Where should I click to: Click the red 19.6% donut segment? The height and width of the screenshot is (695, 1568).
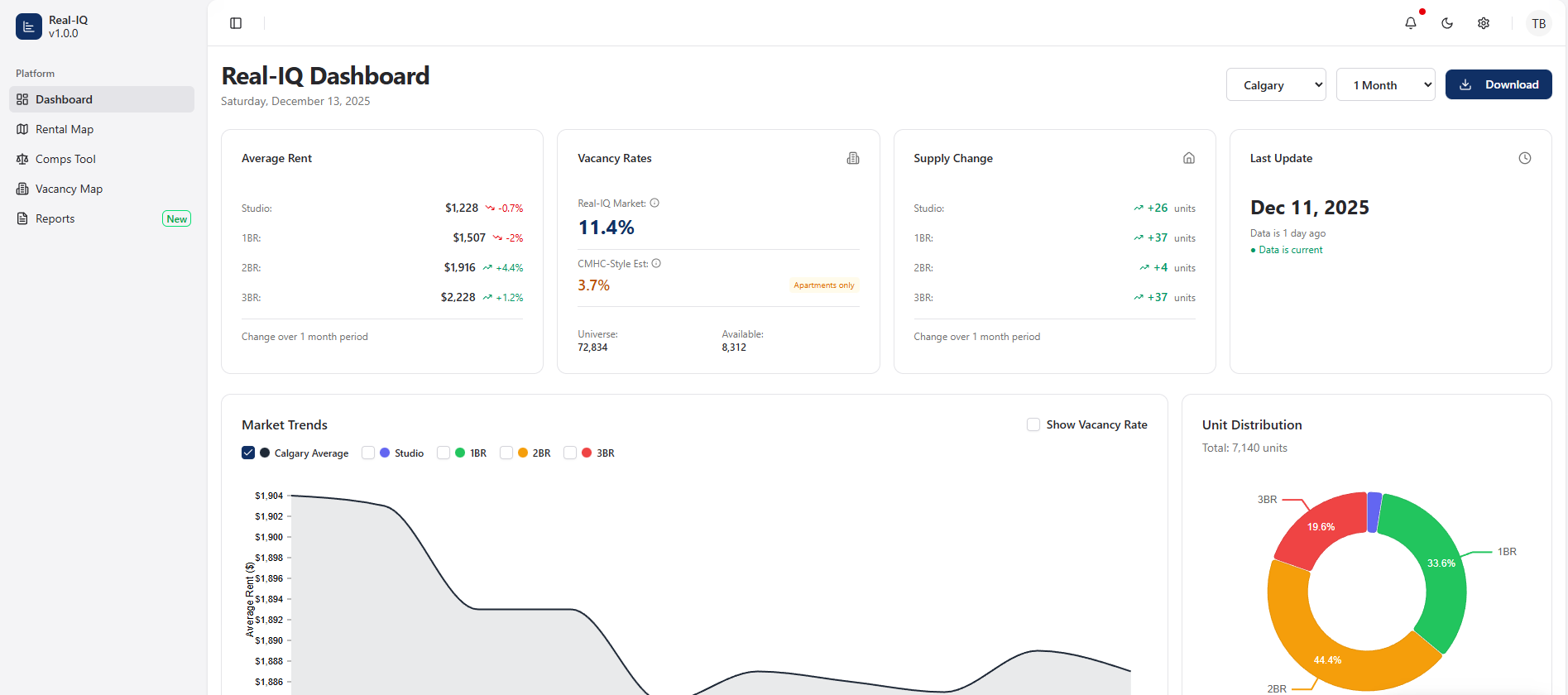click(1322, 527)
